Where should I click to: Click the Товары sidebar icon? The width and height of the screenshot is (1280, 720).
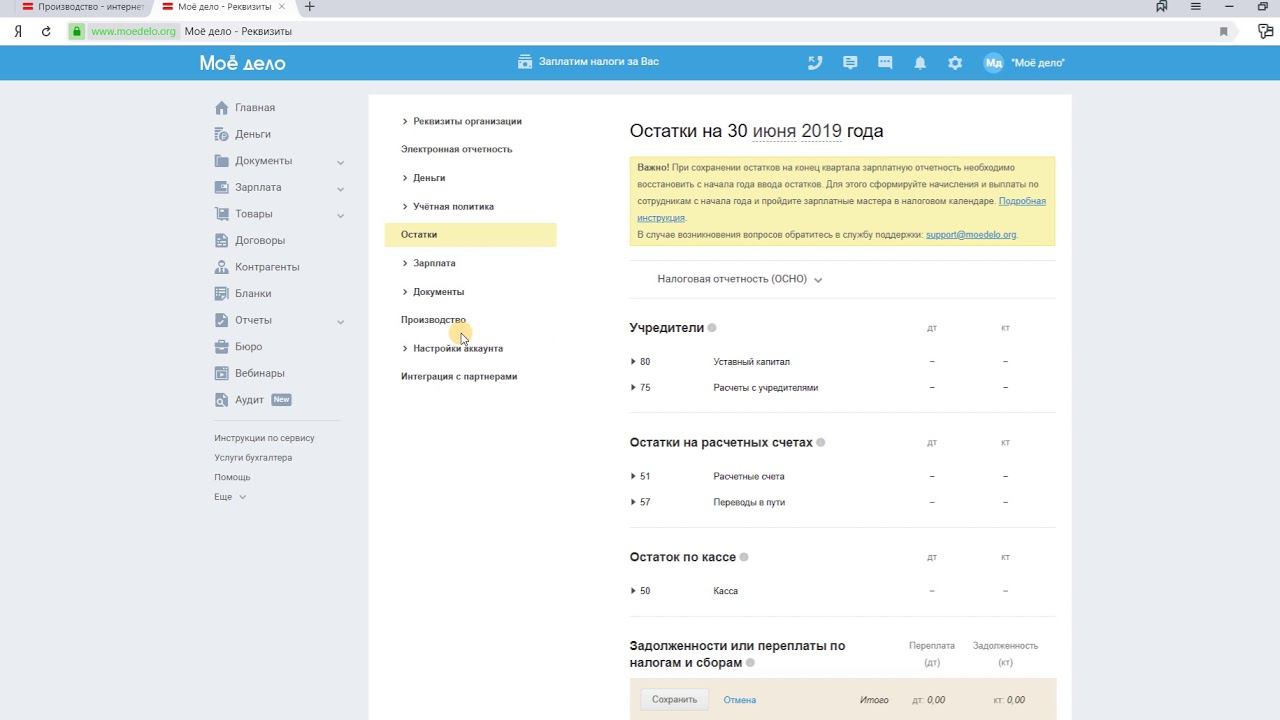pyautogui.click(x=222, y=214)
